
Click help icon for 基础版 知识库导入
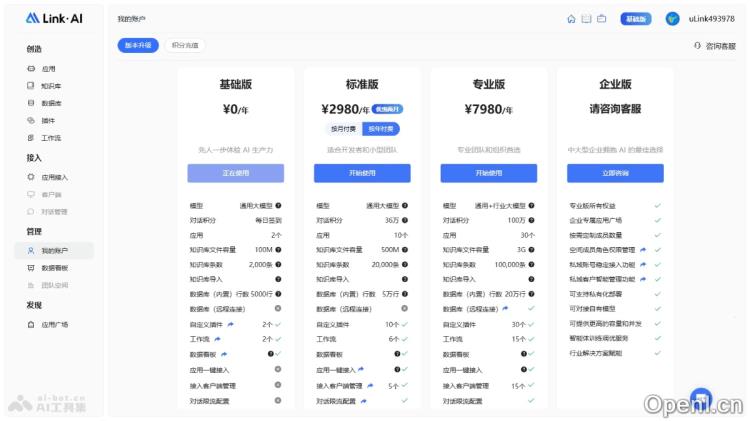278,279
